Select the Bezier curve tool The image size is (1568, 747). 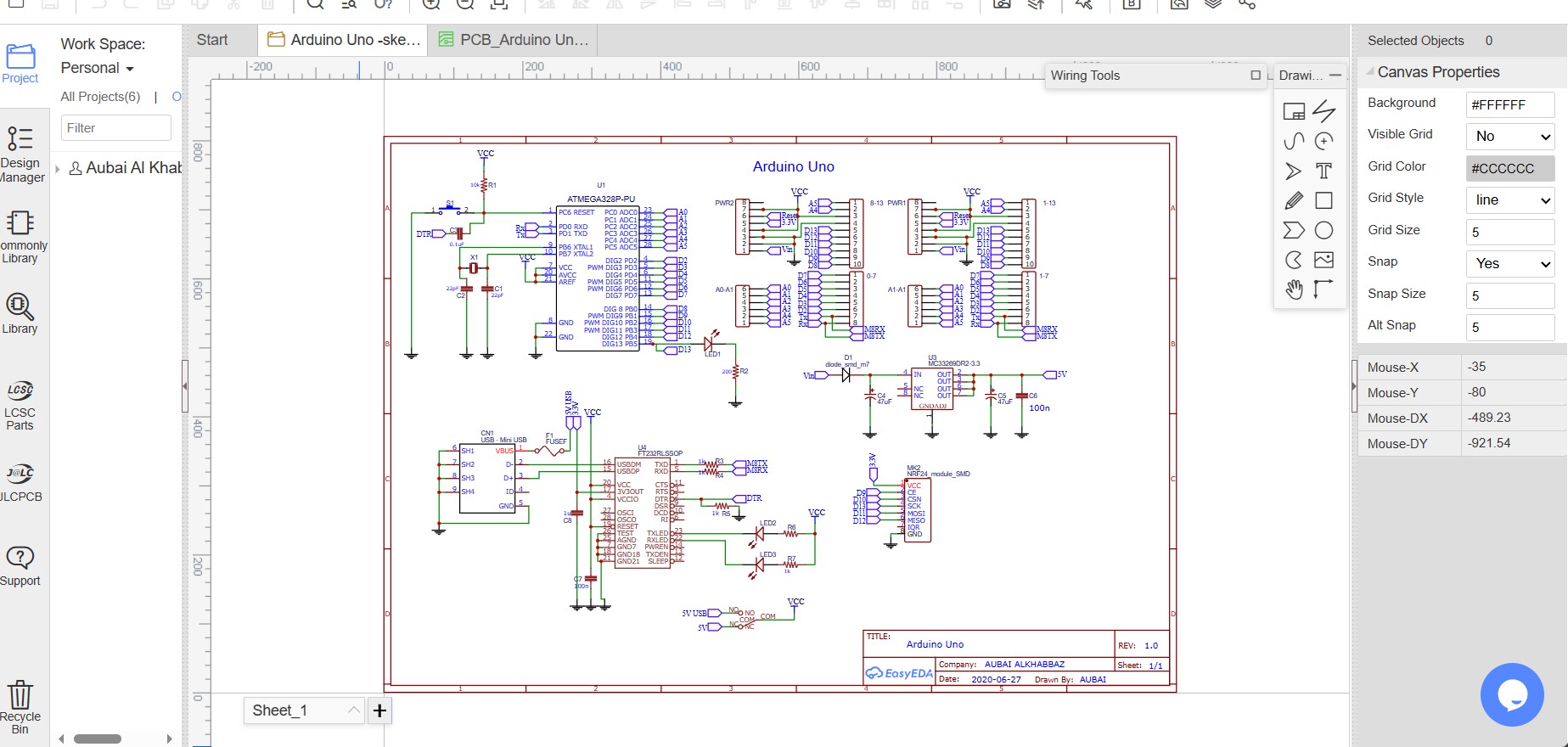tap(1294, 141)
